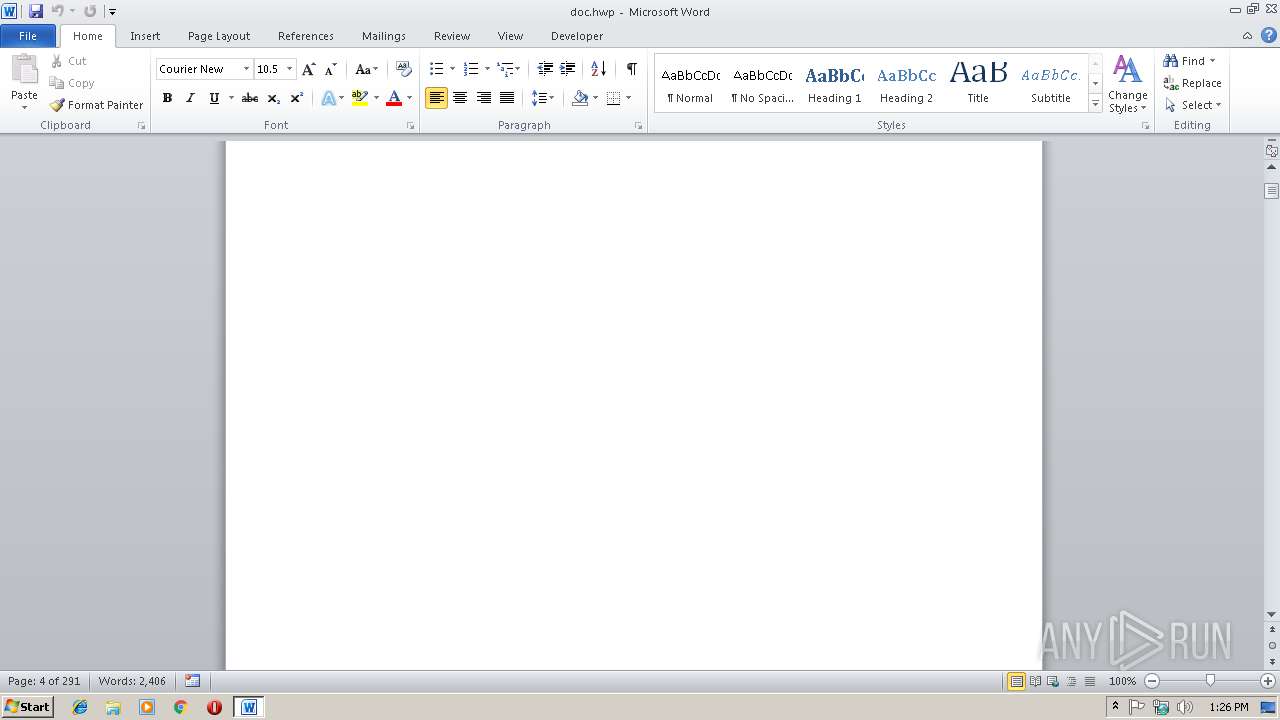Screen dimensions: 1280x720
Task: Click the Zoom In plus button
Action: pyautogui.click(x=1268, y=681)
